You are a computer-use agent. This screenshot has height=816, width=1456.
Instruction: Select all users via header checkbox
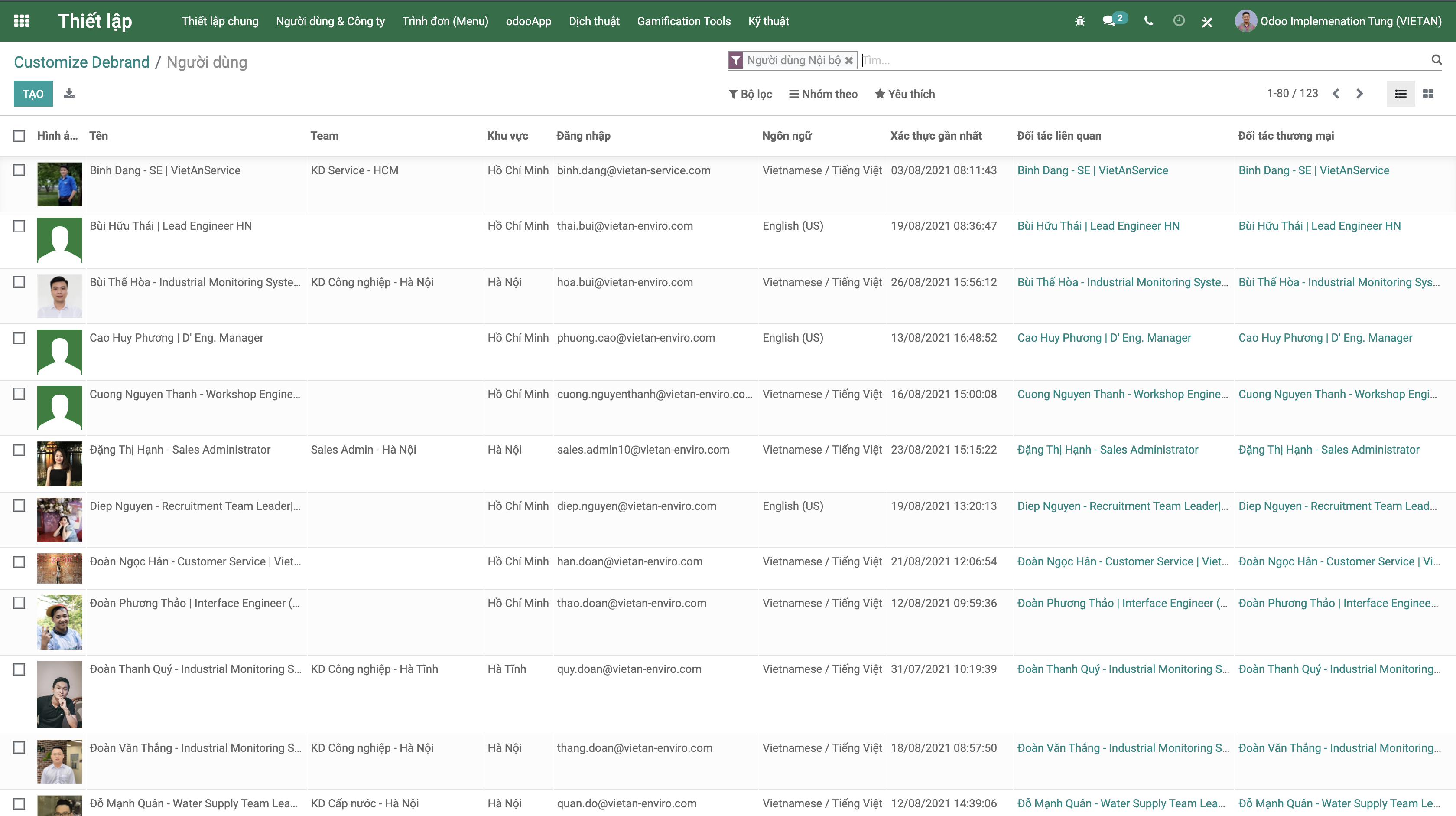point(19,136)
